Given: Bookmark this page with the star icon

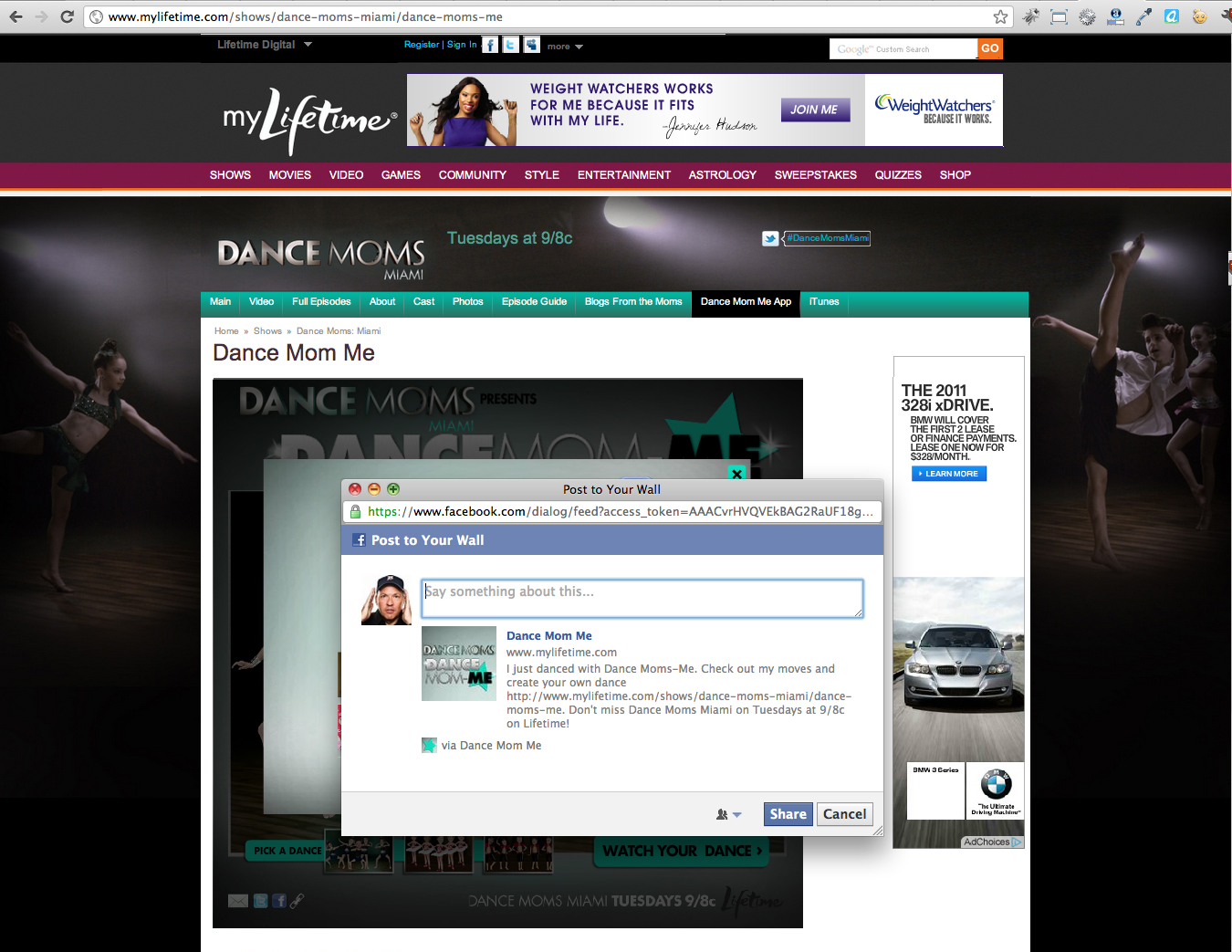Looking at the screenshot, I should pyautogui.click(x=1000, y=16).
